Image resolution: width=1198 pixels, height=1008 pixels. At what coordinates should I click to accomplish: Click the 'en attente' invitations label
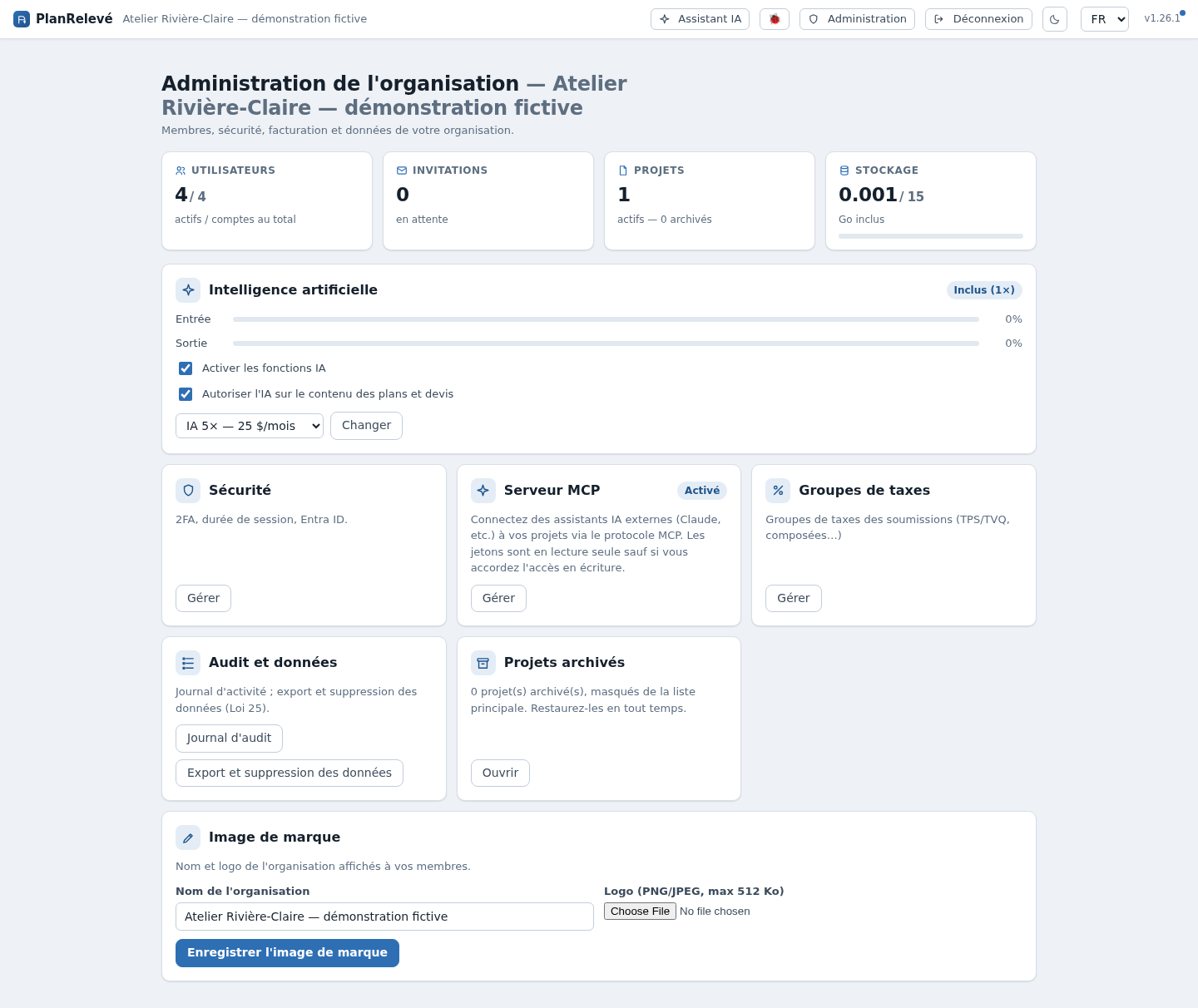coord(422,220)
